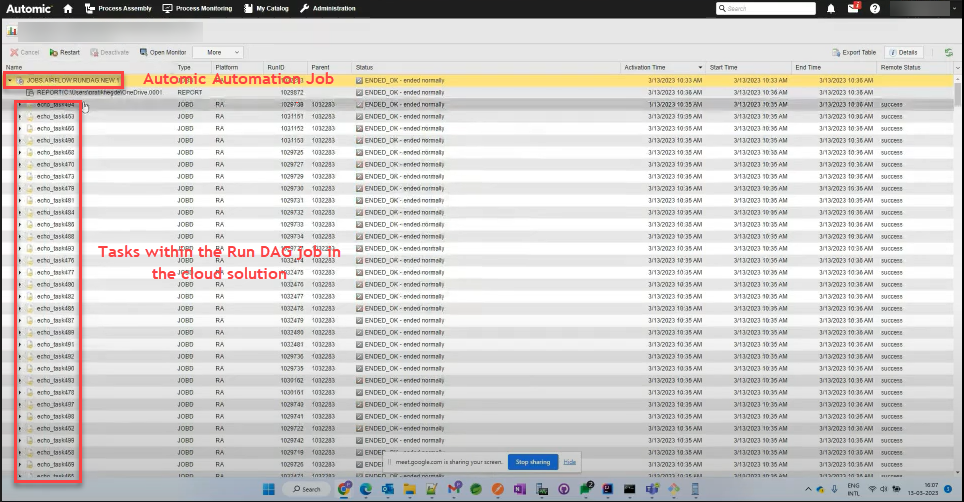The height and width of the screenshot is (502, 964).
Task: Open the terminal icon in the taskbar
Action: 630,489
